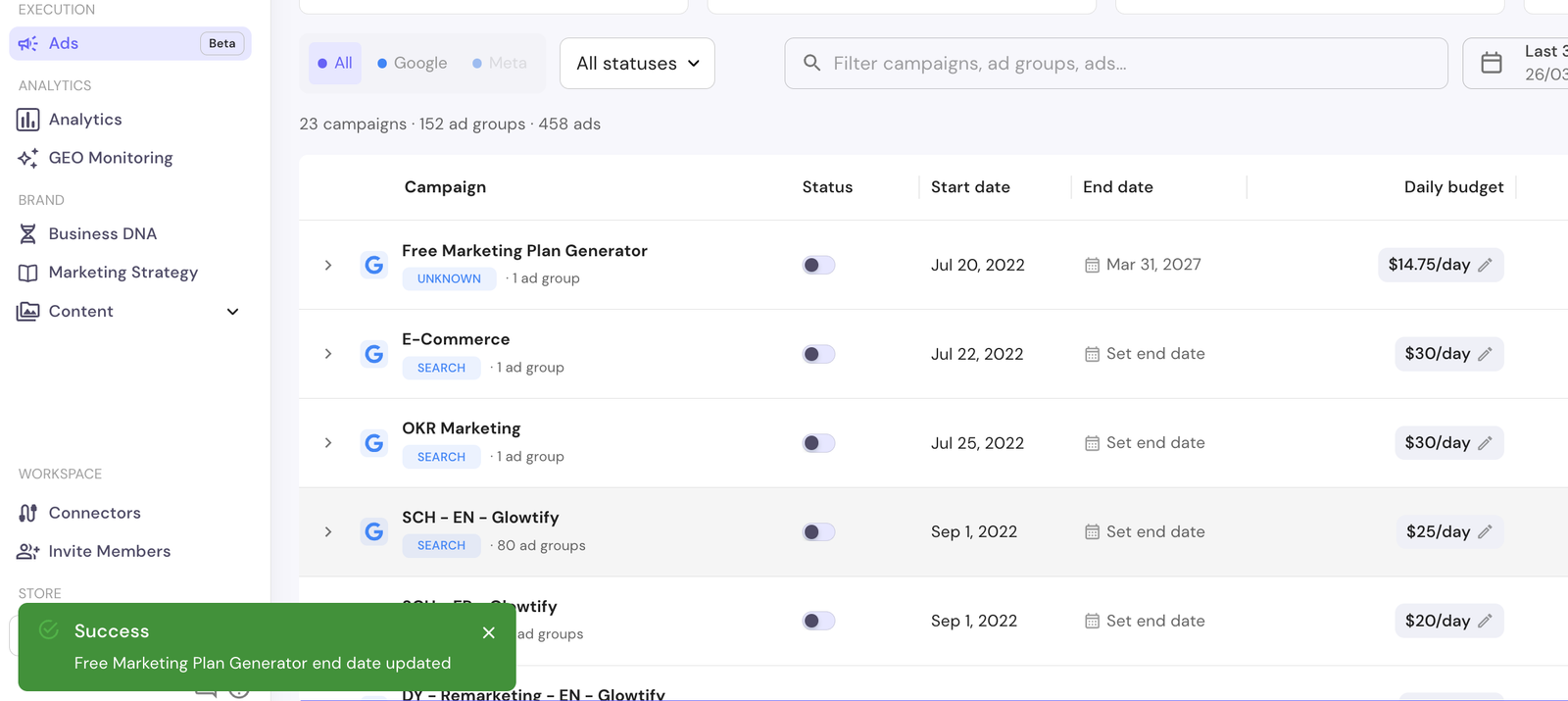This screenshot has width=1568, height=701.
Task: Click Jul 25, 2022 start date
Action: pyautogui.click(x=977, y=443)
